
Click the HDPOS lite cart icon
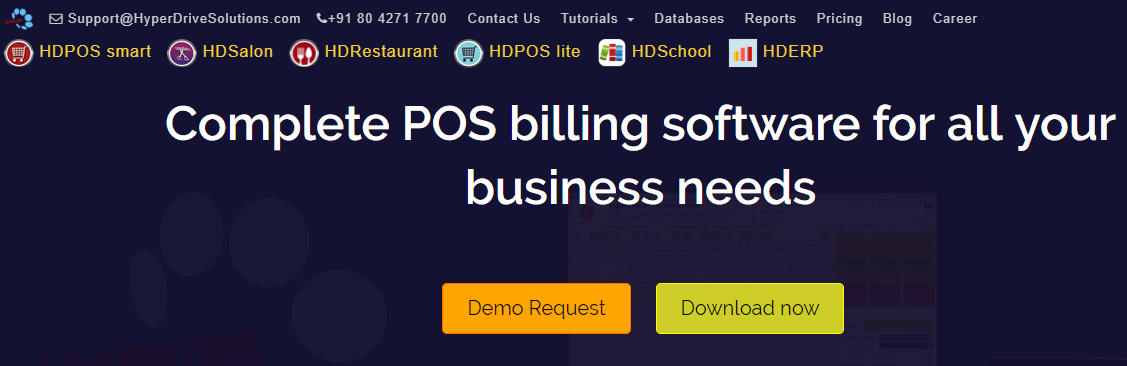click(469, 52)
